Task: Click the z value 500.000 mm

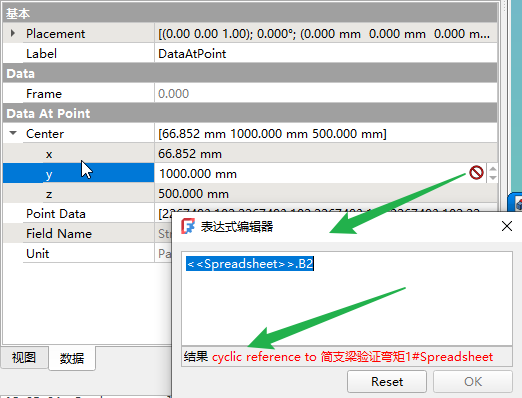Action: click(x=193, y=194)
